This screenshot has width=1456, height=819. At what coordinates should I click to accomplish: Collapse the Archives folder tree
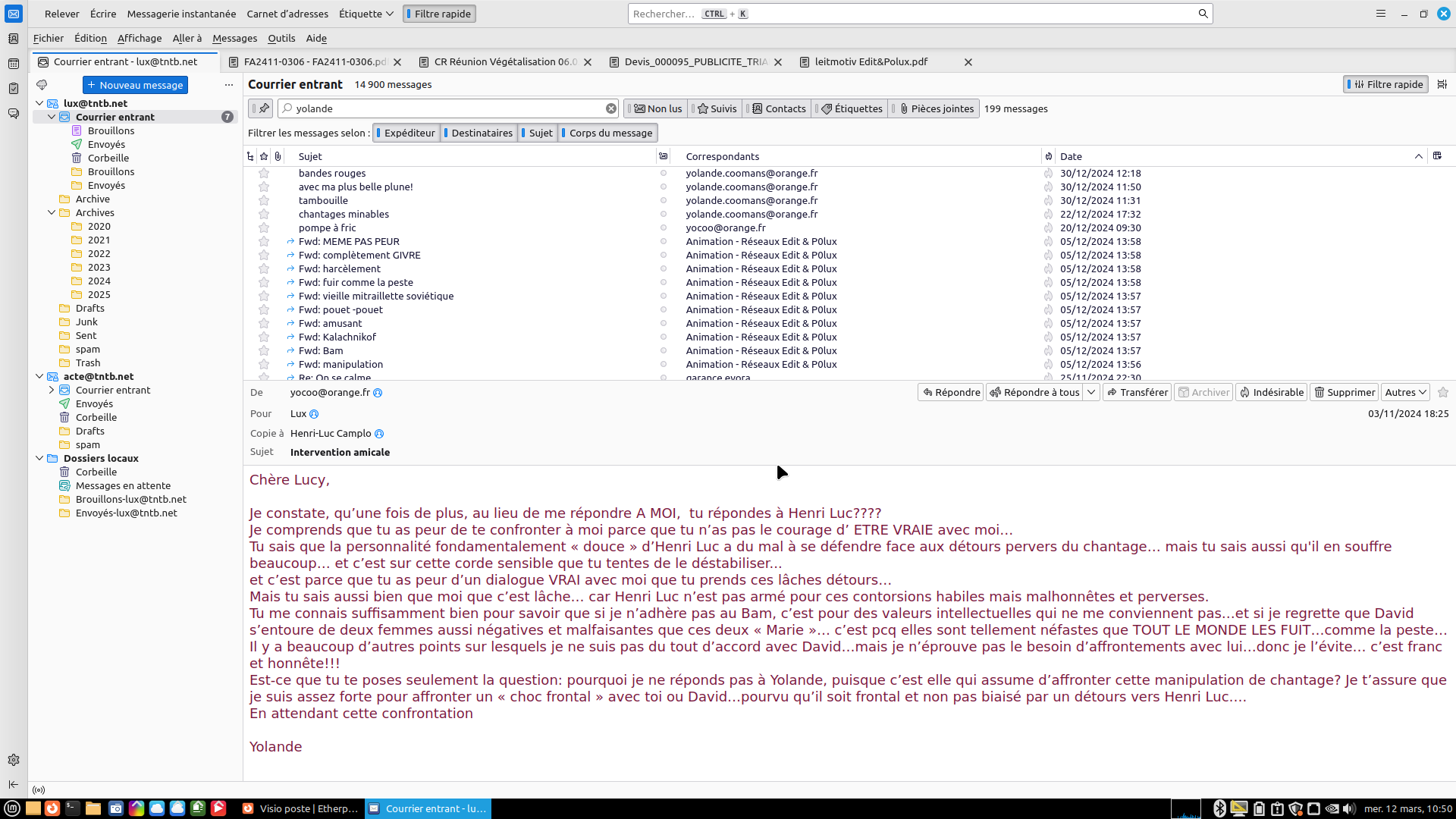[52, 213]
